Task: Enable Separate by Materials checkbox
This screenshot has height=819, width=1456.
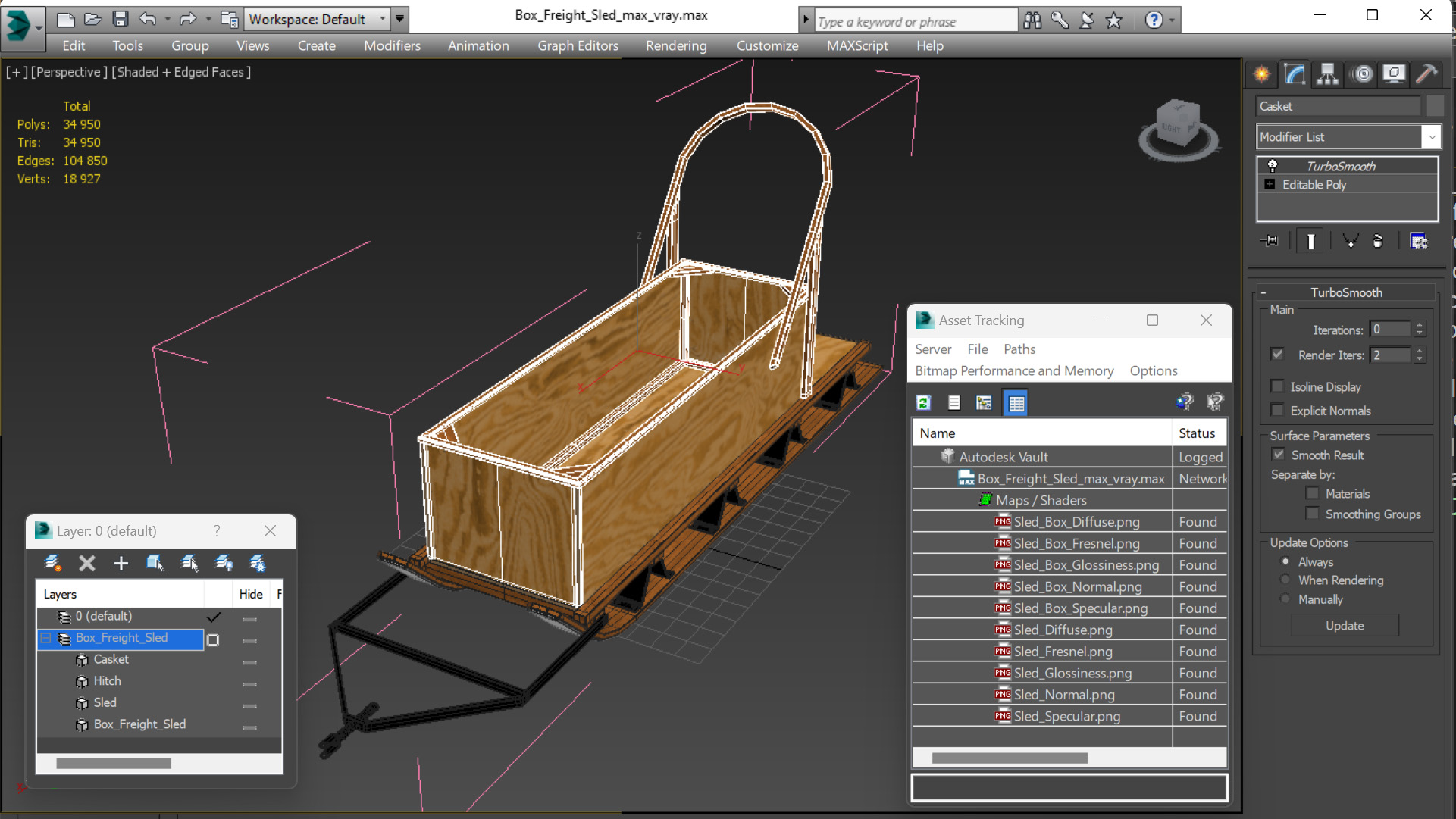Action: point(1313,493)
